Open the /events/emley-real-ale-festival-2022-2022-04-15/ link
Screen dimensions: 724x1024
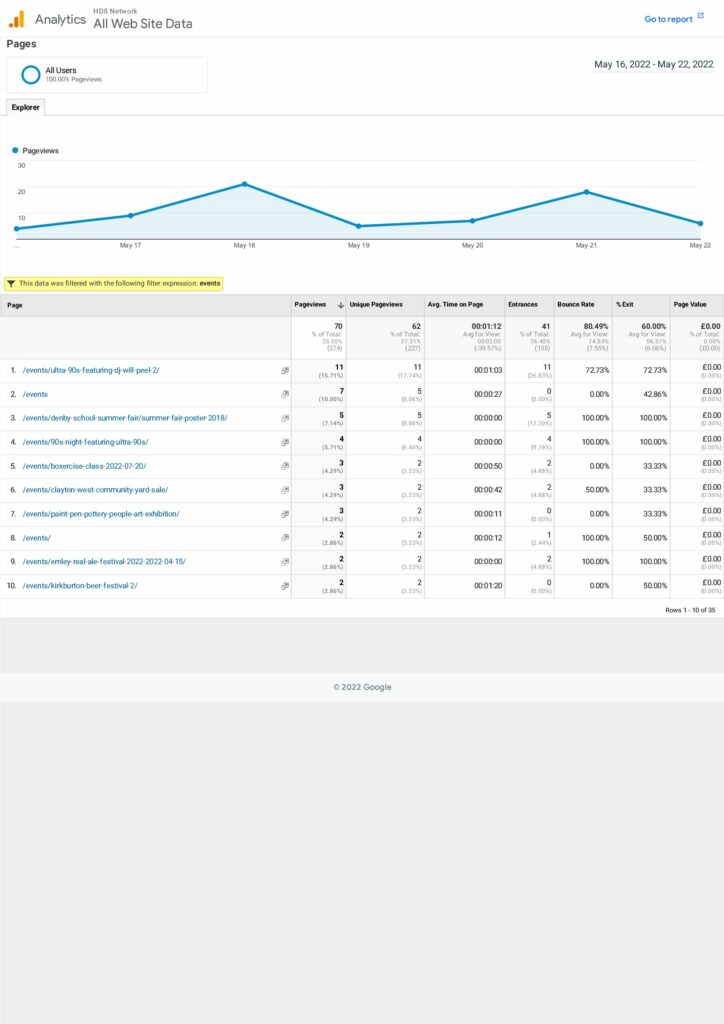pos(104,562)
